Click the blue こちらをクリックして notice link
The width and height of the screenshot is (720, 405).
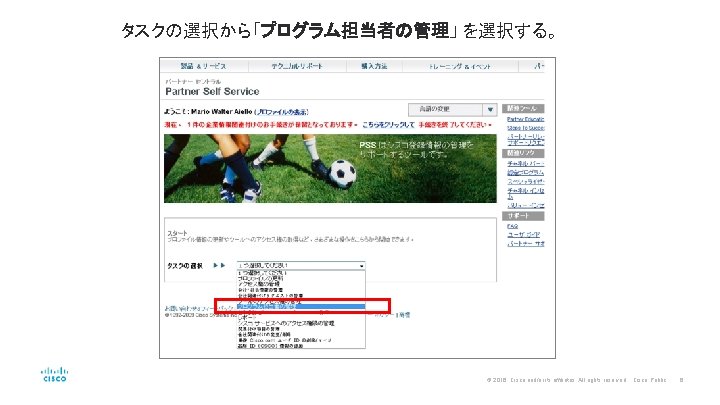[388, 125]
